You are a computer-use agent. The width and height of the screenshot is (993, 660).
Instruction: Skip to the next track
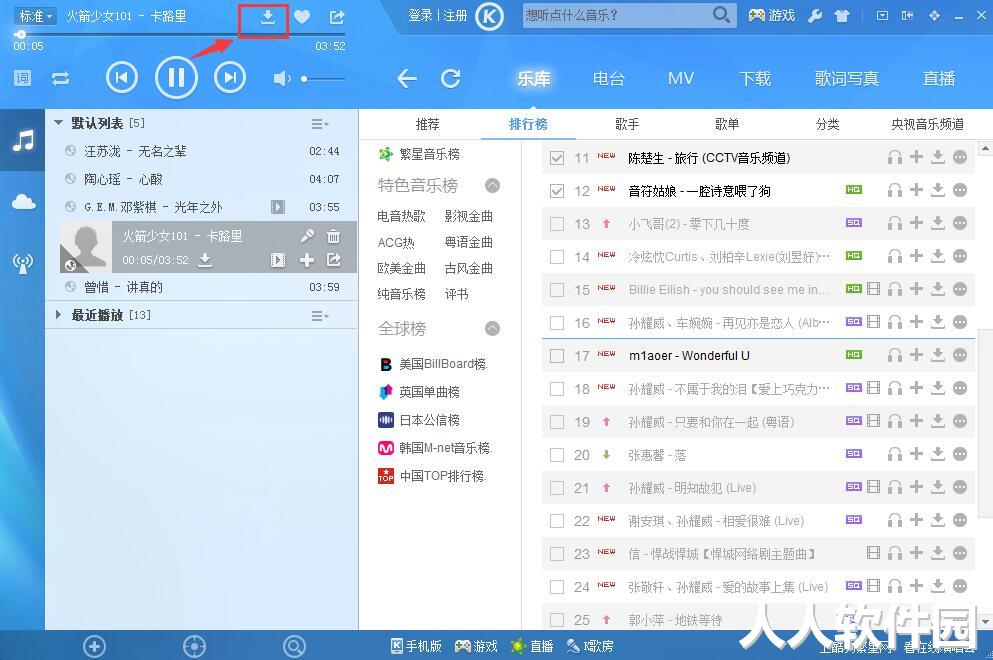pyautogui.click(x=230, y=78)
